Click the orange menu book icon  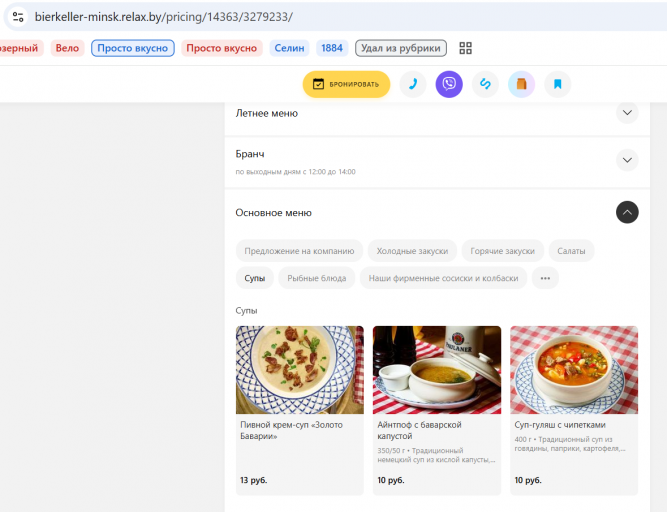pos(522,84)
